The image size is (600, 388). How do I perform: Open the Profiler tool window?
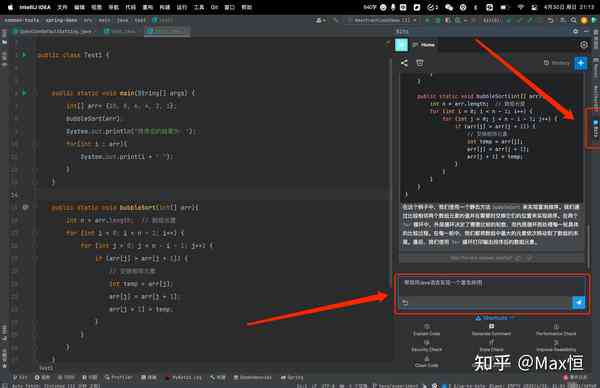pos(118,377)
